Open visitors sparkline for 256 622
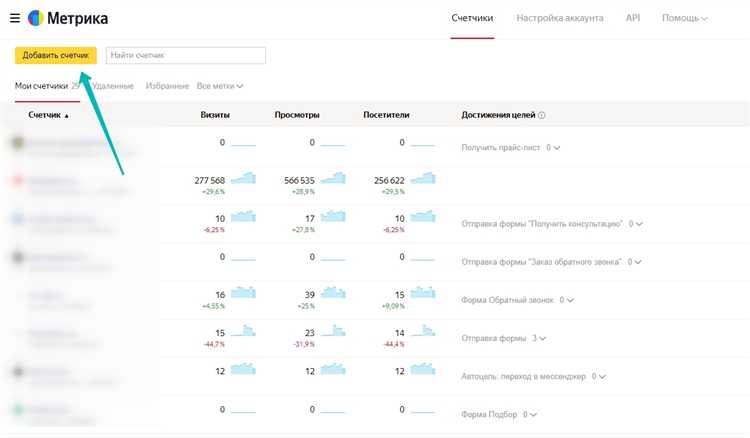This screenshot has width=750, height=438. pos(423,178)
